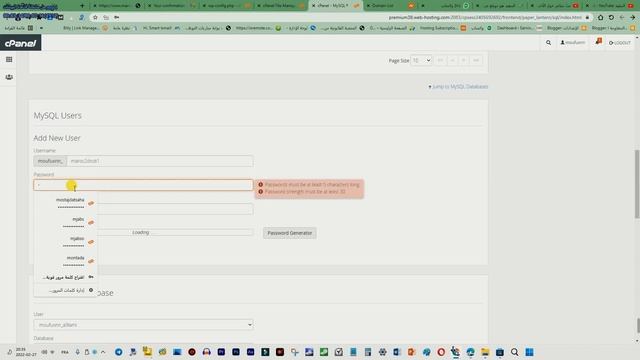Click the Username input field
This screenshot has height=360, width=640.
point(160,161)
